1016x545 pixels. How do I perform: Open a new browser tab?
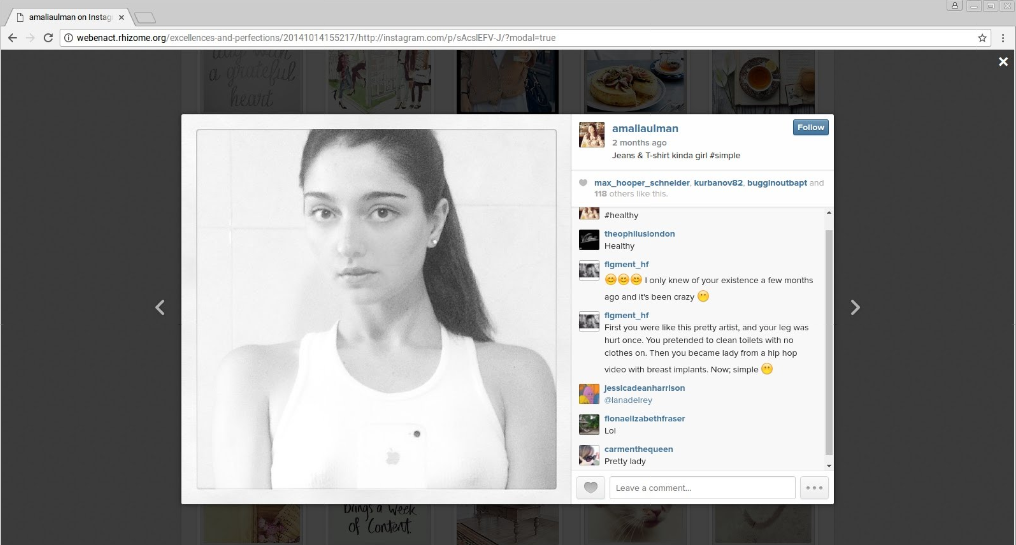click(144, 17)
